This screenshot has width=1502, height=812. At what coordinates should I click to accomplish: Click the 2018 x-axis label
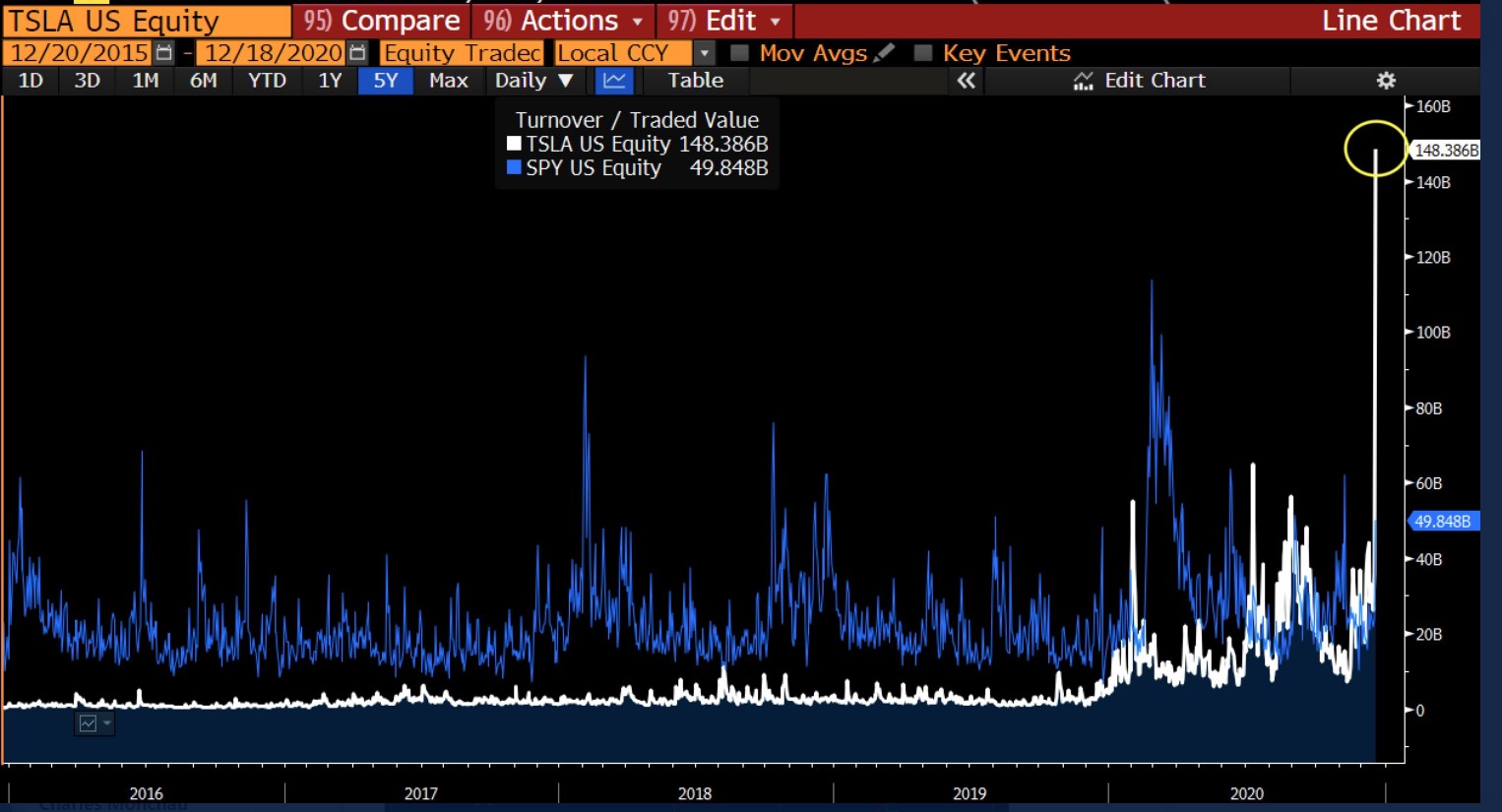(695, 793)
